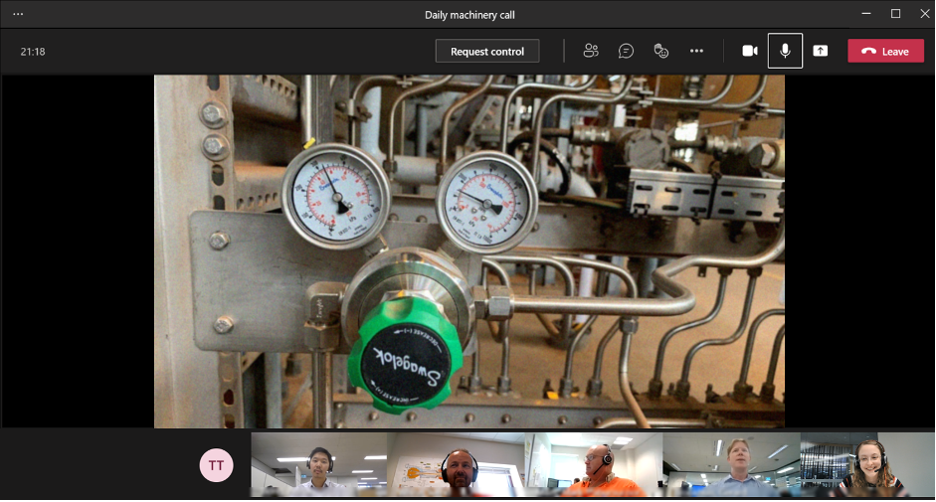Share content with the share tray icon
Screen dimensions: 936x502
[820, 51]
